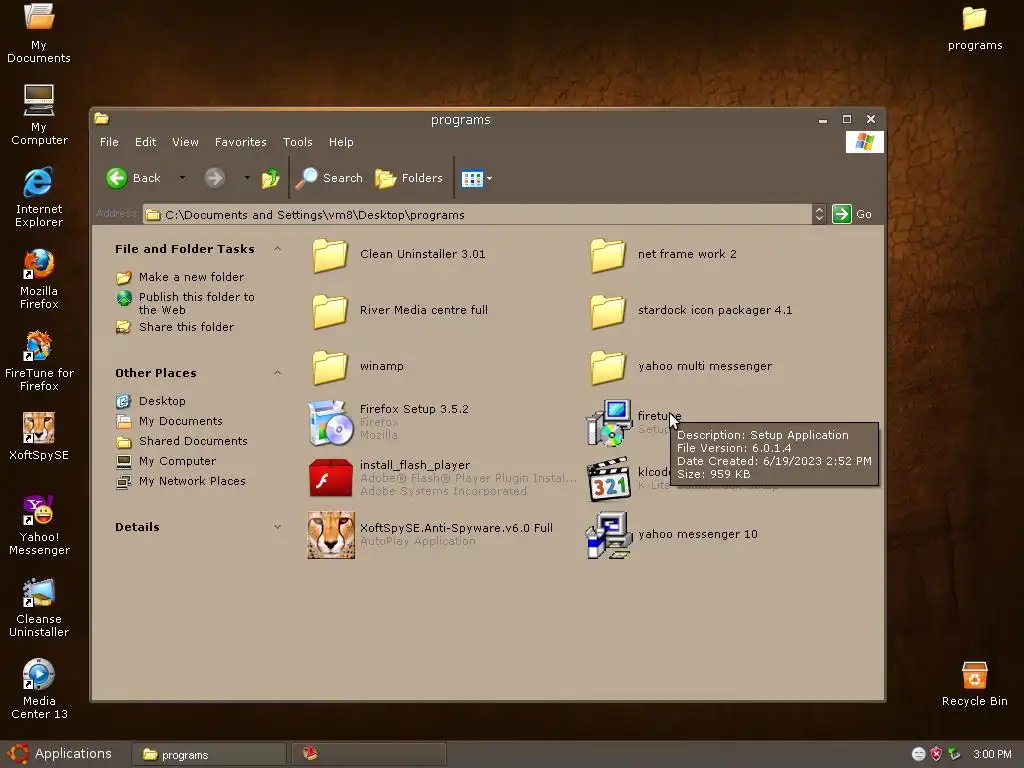Select install_flash_player file
Image resolution: width=1024 pixels, height=768 pixels.
click(x=442, y=478)
